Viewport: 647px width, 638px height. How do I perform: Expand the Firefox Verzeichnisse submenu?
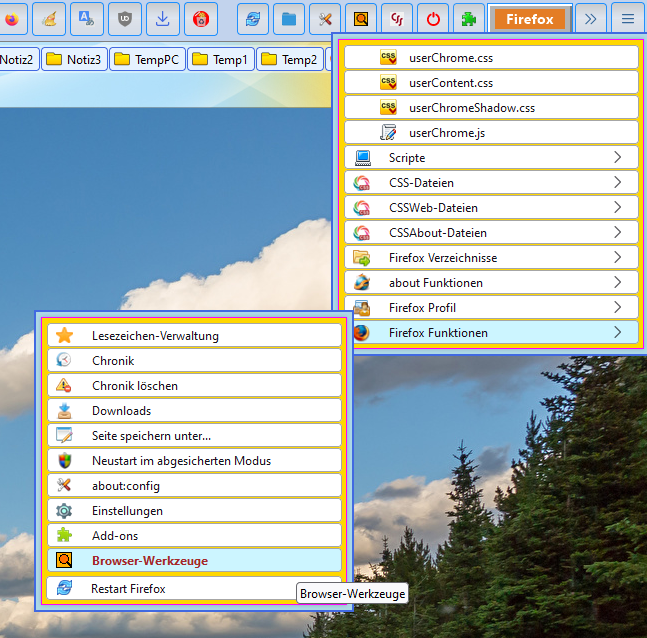tap(491, 258)
